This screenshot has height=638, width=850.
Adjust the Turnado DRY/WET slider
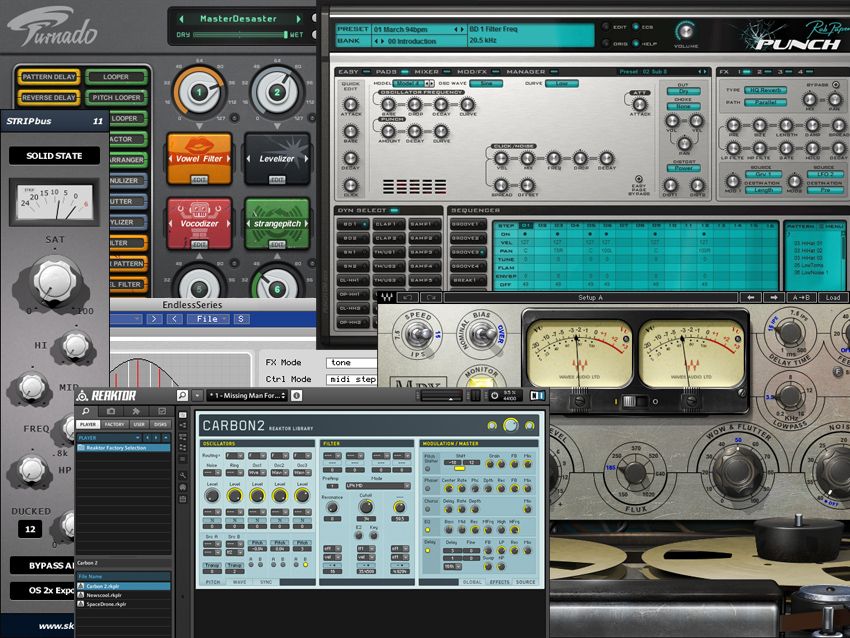(240, 35)
